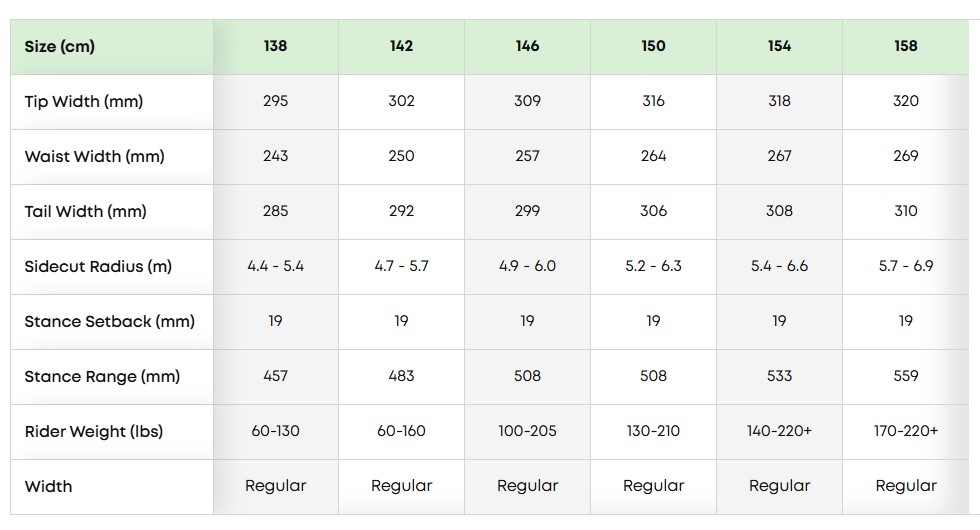Click the Rider Weight (lbs) row label
This screenshot has height=530, width=980.
94,431
